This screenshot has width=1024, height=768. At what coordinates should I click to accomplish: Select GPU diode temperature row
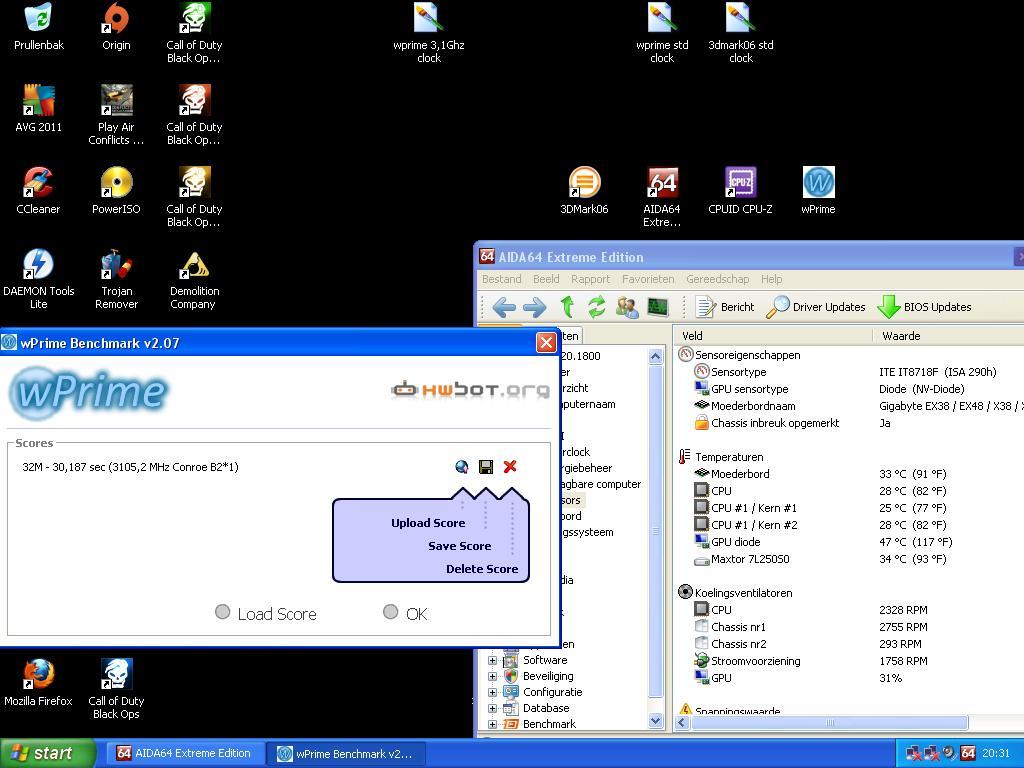[849, 542]
